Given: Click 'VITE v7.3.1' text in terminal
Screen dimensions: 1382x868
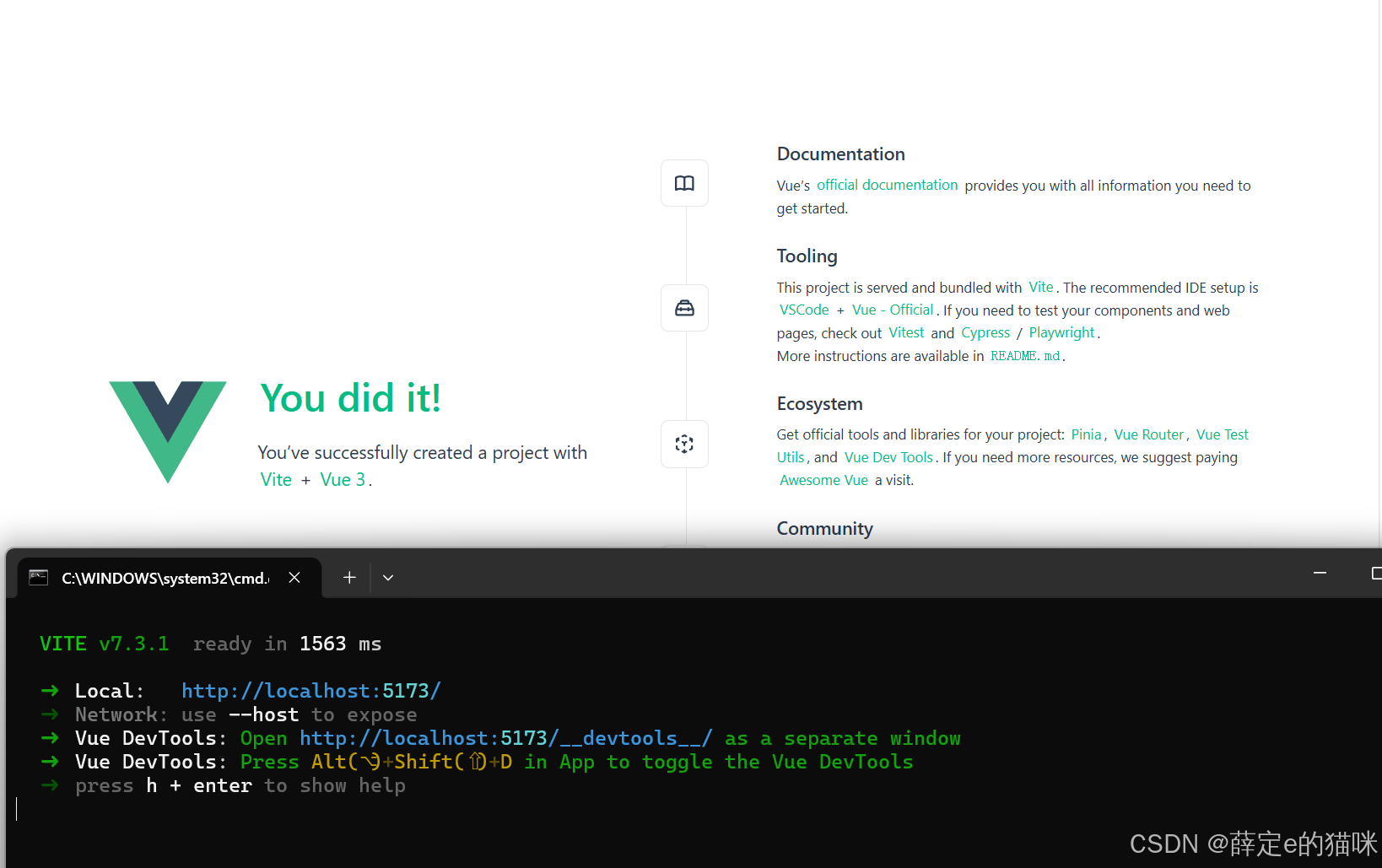Looking at the screenshot, I should pos(105,644).
